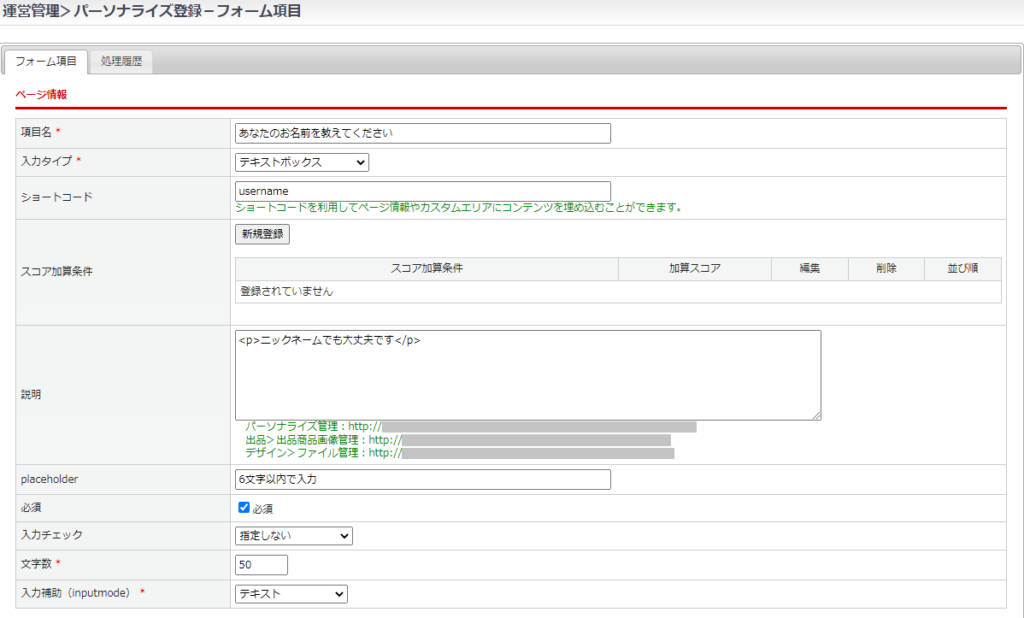This screenshot has height=618, width=1024.
Task: Uncheck the 必須 checkbox
Action: [x=244, y=508]
